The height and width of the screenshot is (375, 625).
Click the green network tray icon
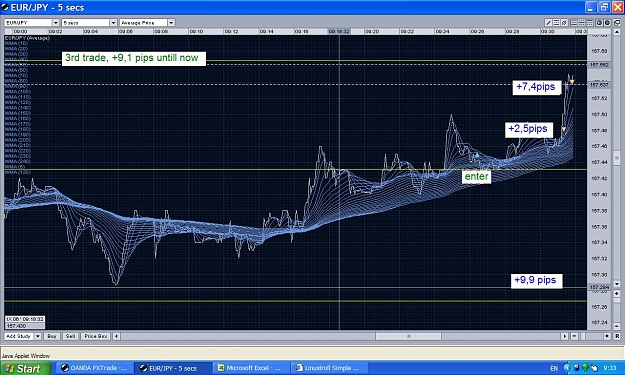[x=585, y=368]
